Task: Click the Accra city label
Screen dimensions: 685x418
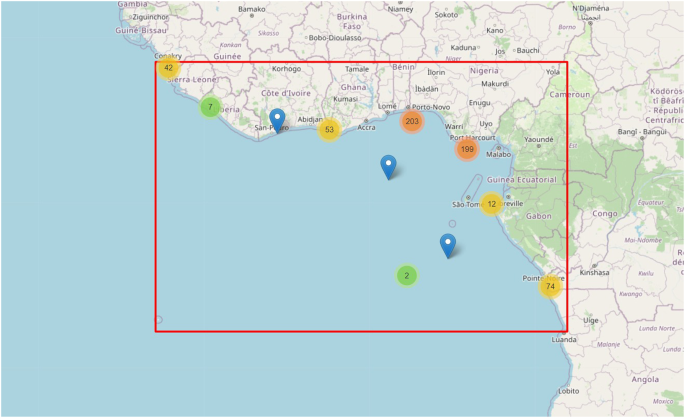Action: [367, 128]
